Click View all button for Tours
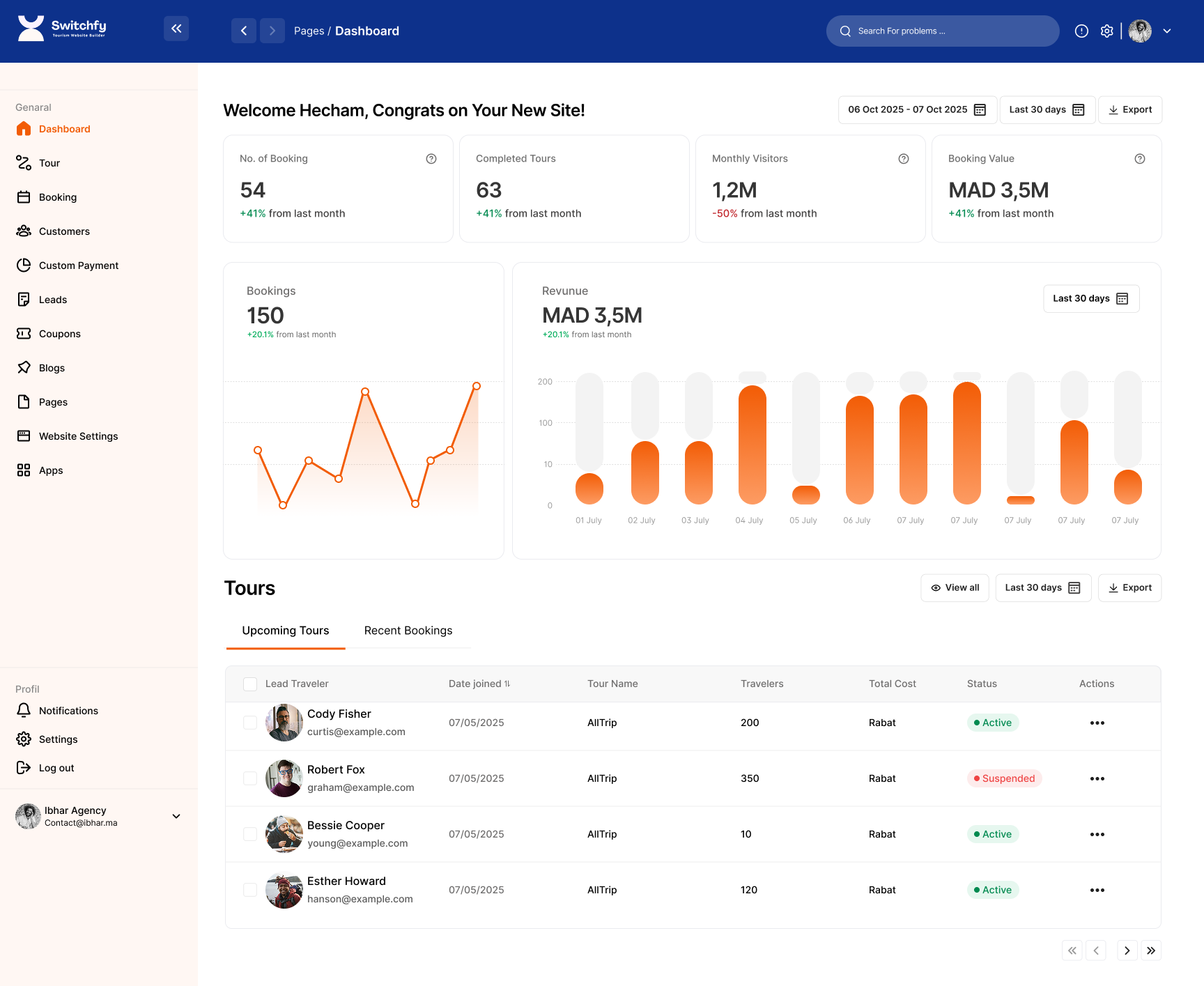Image resolution: width=1204 pixels, height=986 pixels. [955, 588]
